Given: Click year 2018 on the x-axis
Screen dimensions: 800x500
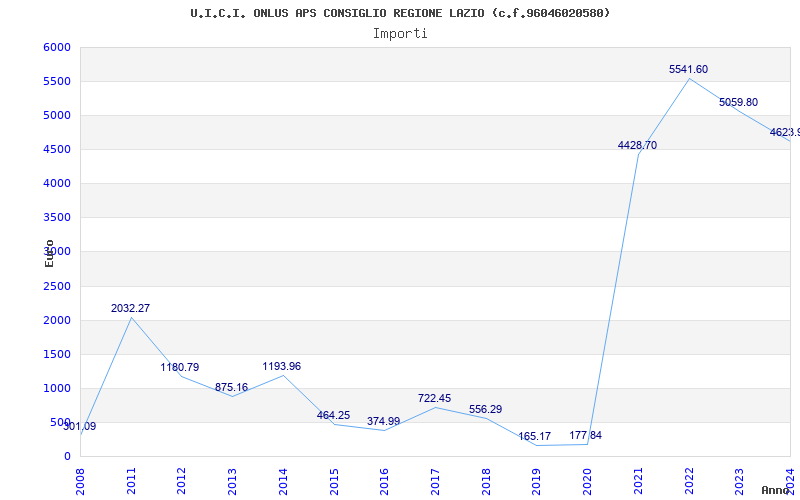Looking at the screenshot, I should 486,481.
